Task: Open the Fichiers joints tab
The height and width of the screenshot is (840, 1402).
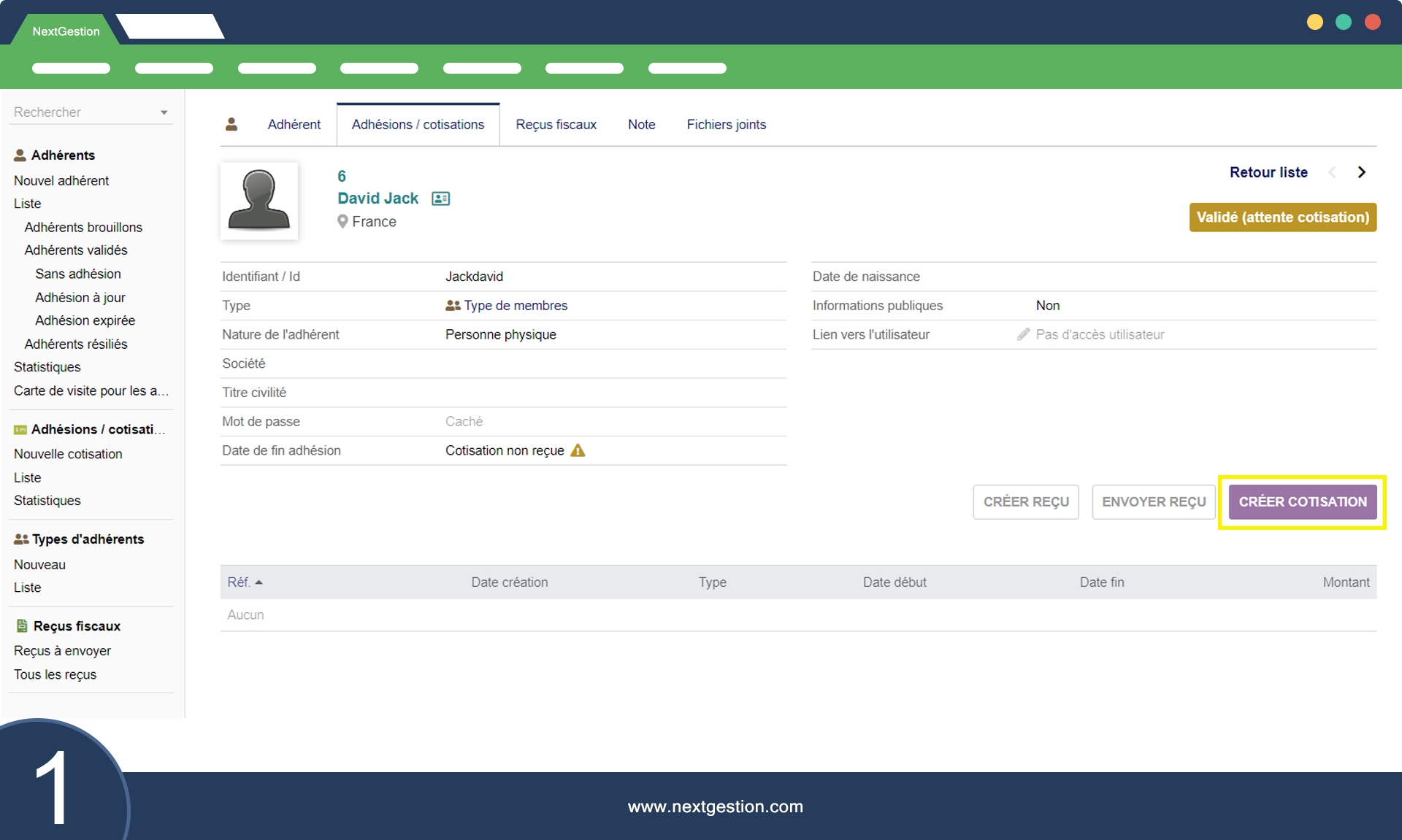Action: pos(726,124)
